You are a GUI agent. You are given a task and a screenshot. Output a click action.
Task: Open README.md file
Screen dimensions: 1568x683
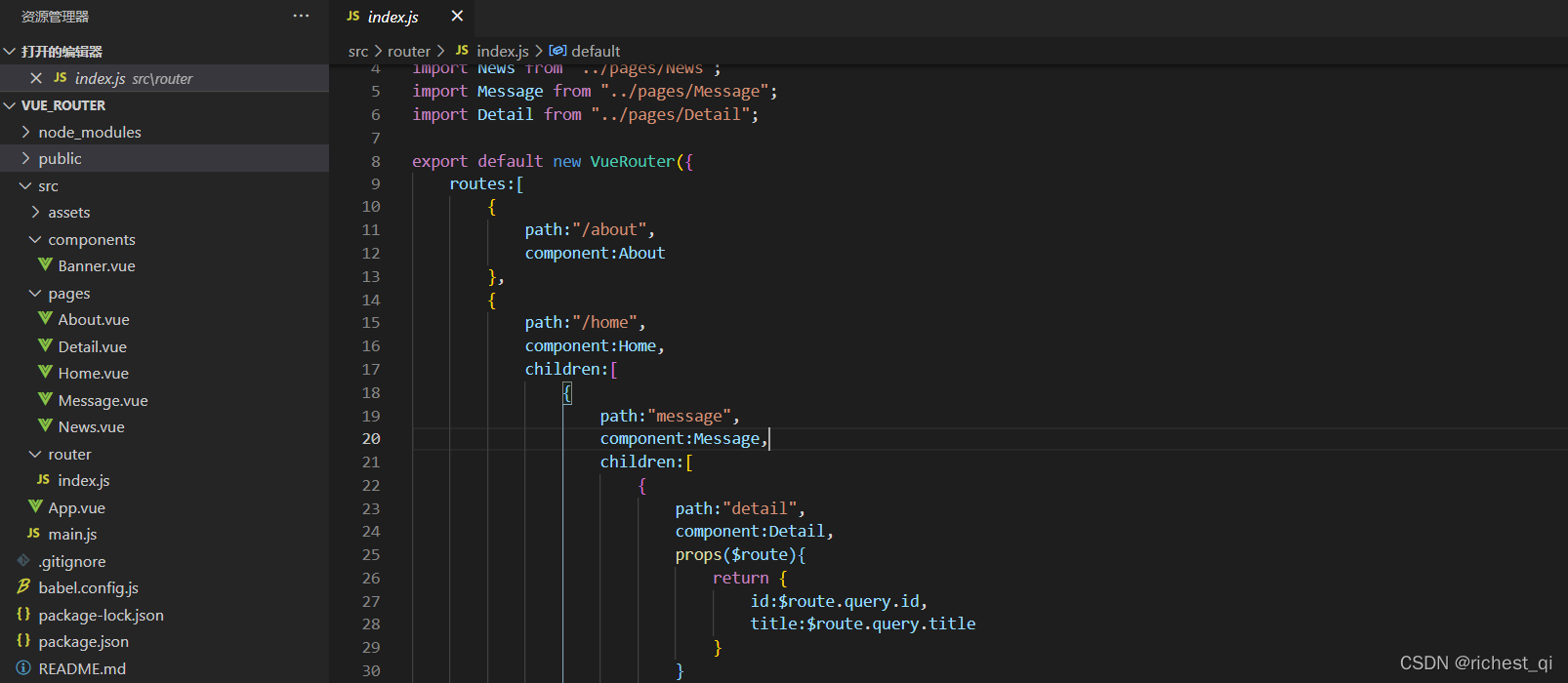(x=82, y=668)
